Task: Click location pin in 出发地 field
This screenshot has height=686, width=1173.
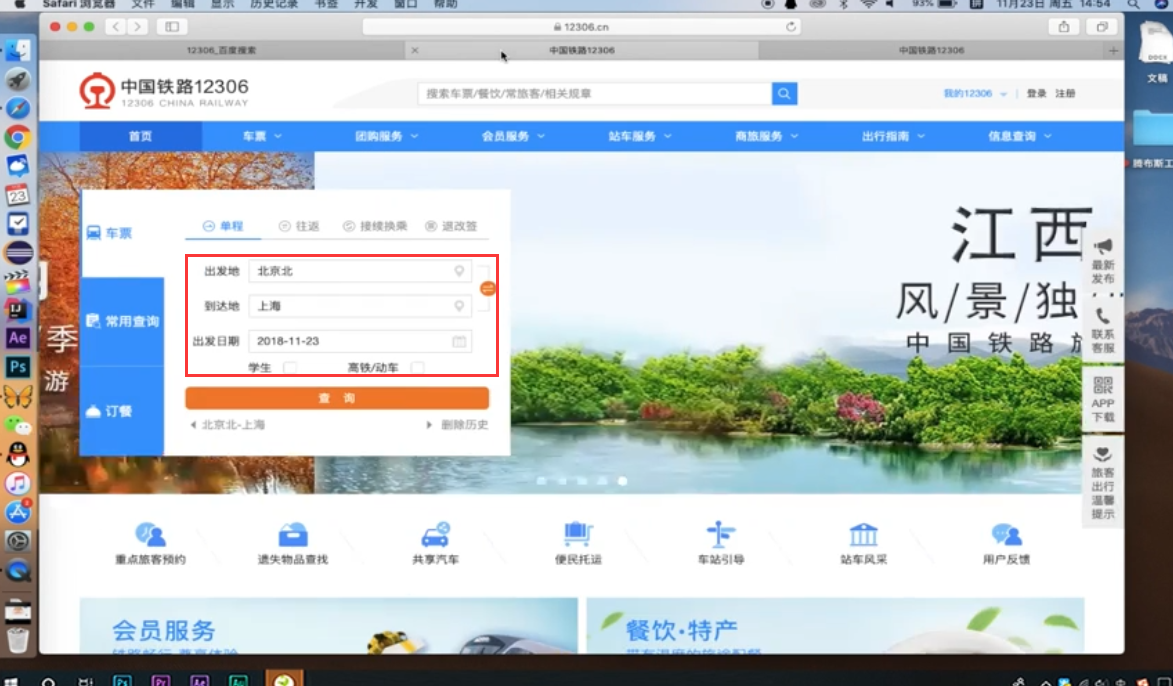Action: [459, 271]
